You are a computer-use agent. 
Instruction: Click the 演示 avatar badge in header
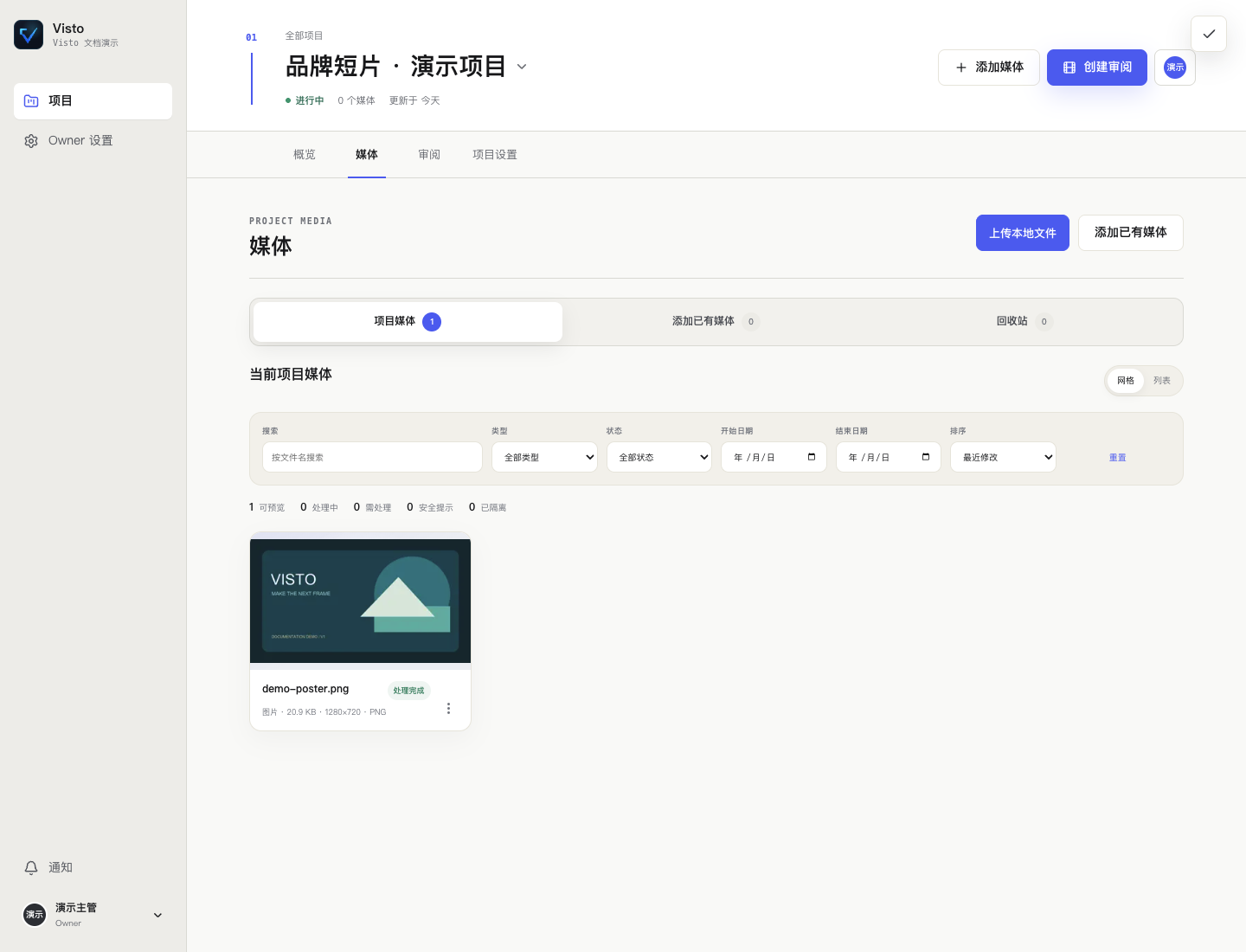pos(1175,68)
